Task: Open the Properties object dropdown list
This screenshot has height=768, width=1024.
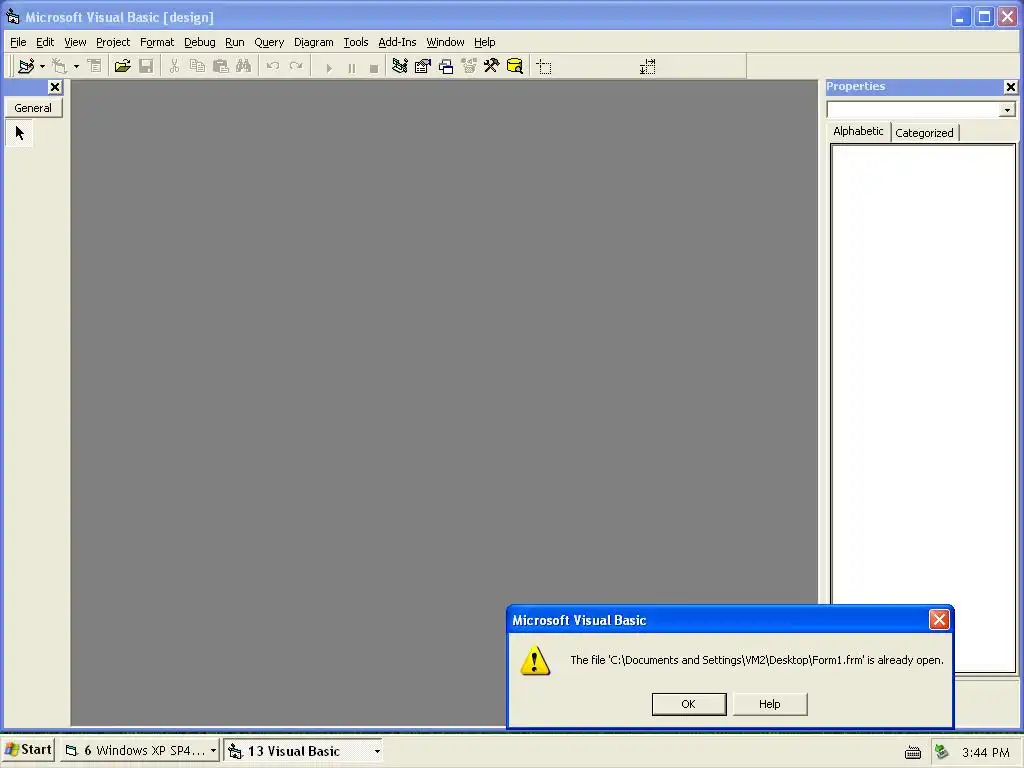Action: 1007,110
